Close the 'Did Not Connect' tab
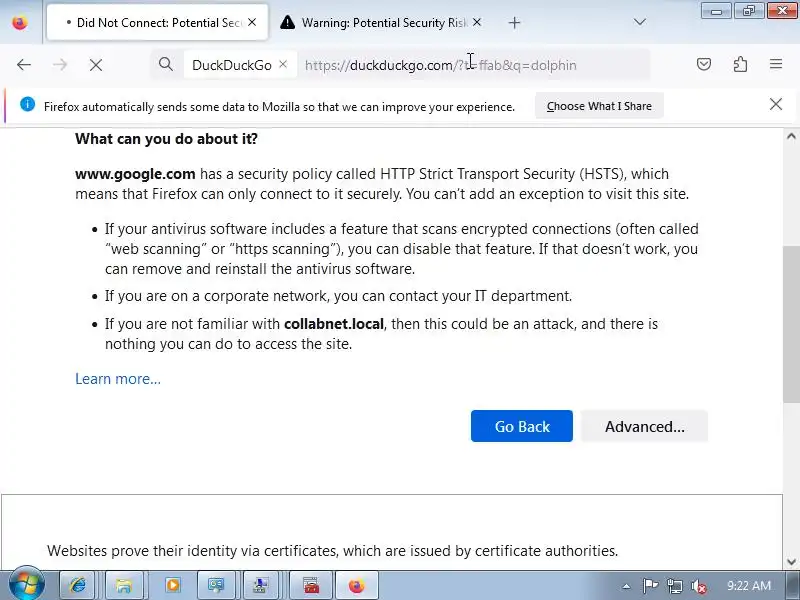The height and width of the screenshot is (600, 800). pos(252,22)
